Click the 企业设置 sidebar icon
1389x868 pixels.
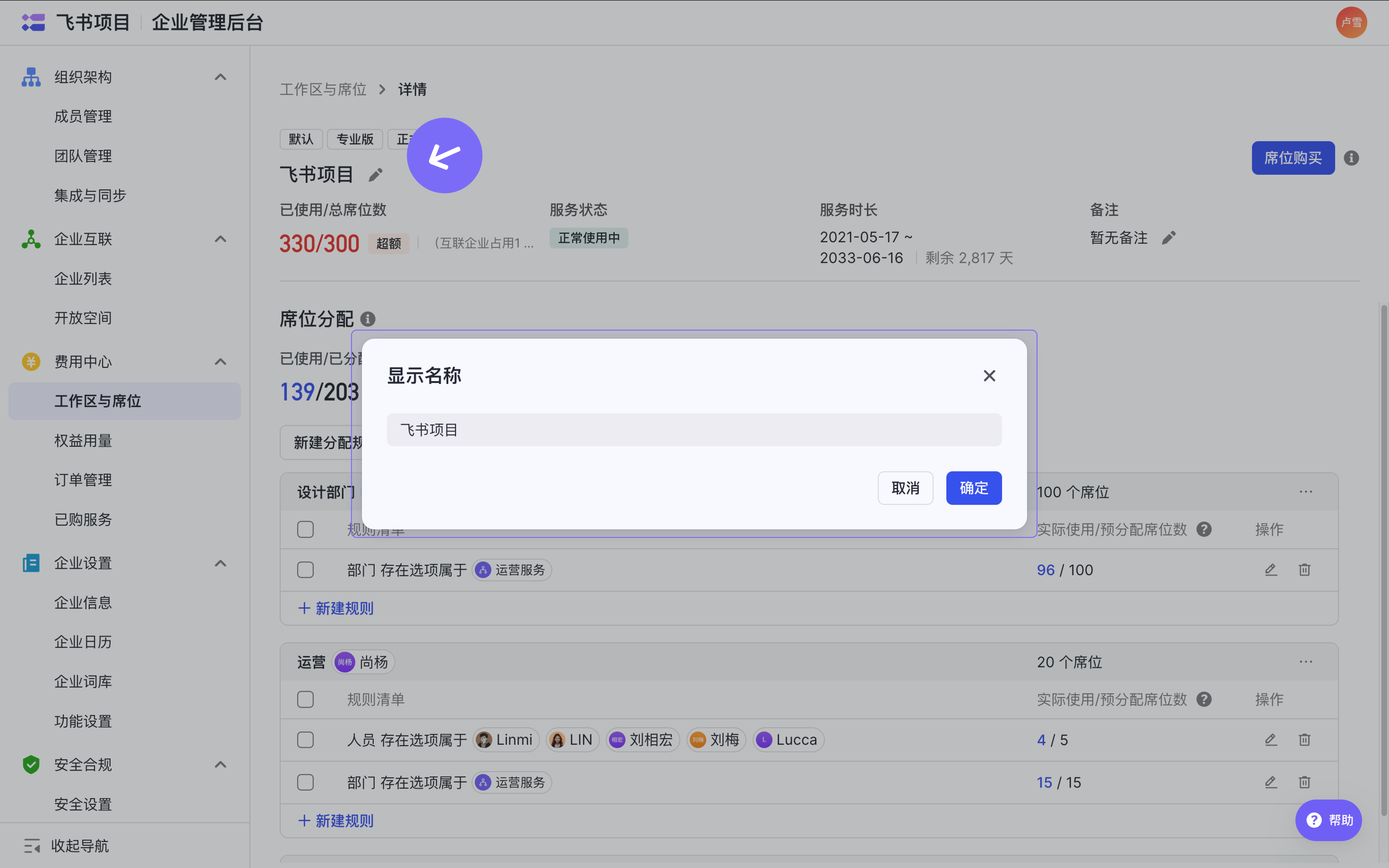(x=31, y=563)
